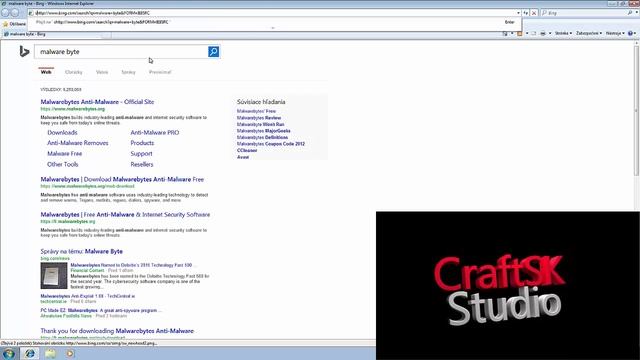Click the news article thumbnail image
This screenshot has width=640, height=360.
pyautogui.click(x=54, y=276)
